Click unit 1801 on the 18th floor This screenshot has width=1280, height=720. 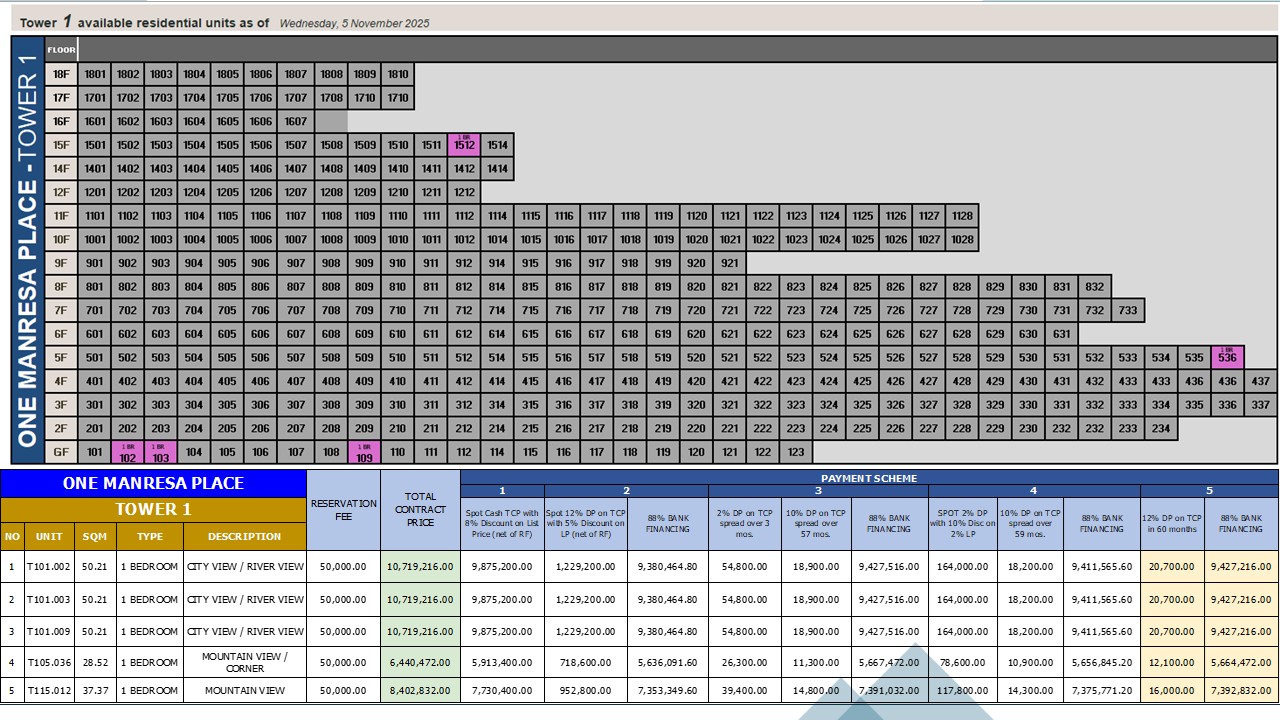tap(95, 74)
